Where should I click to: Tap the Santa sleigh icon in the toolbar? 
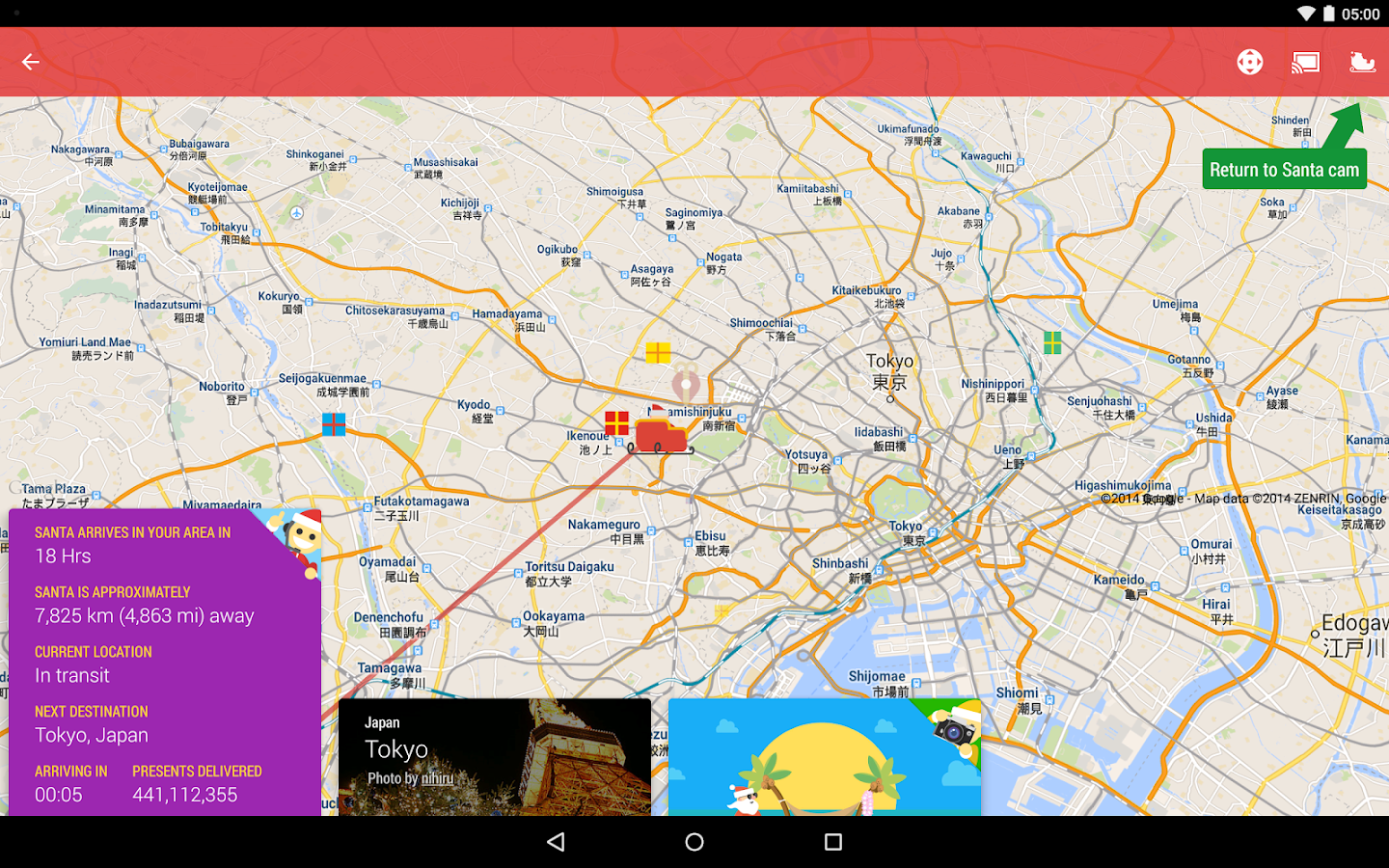point(1362,61)
